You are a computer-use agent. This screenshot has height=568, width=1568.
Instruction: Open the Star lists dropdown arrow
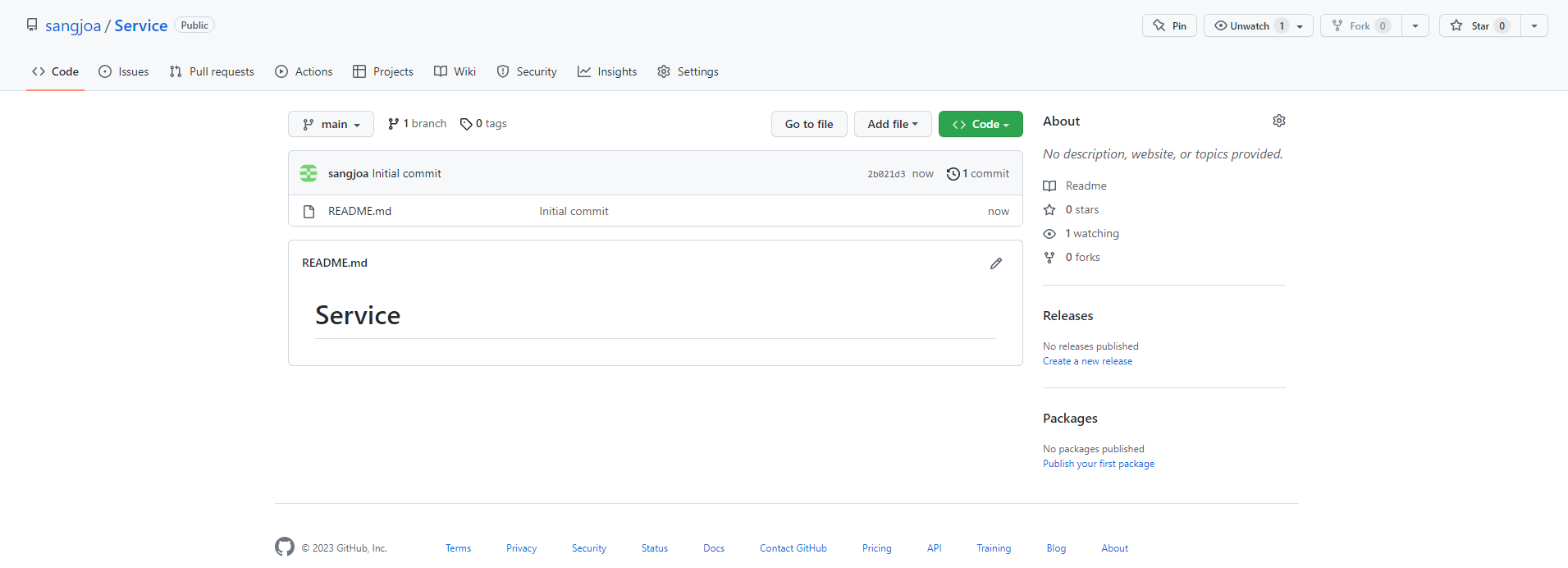1534,26
